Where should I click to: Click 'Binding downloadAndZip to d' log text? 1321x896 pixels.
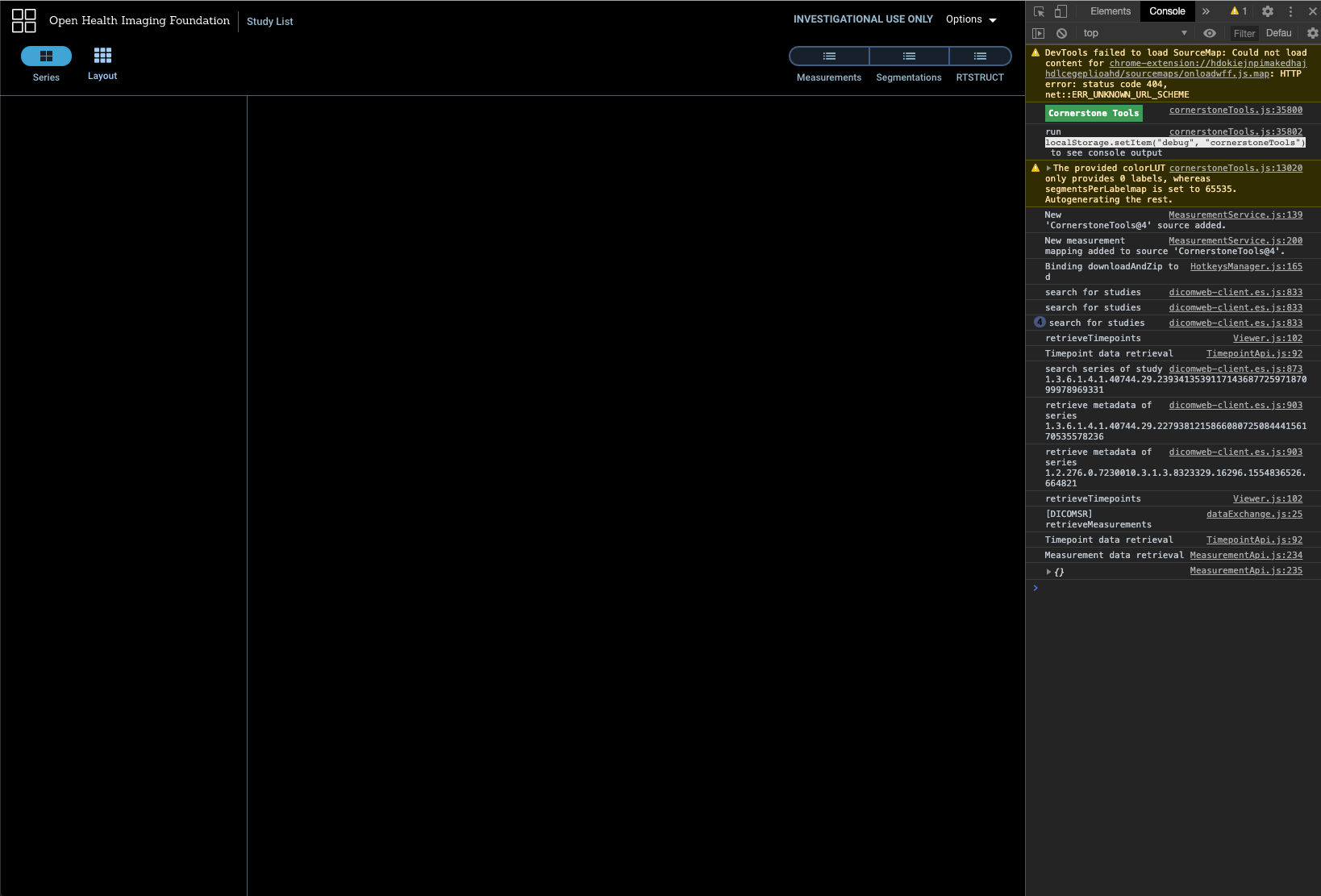tap(1111, 272)
